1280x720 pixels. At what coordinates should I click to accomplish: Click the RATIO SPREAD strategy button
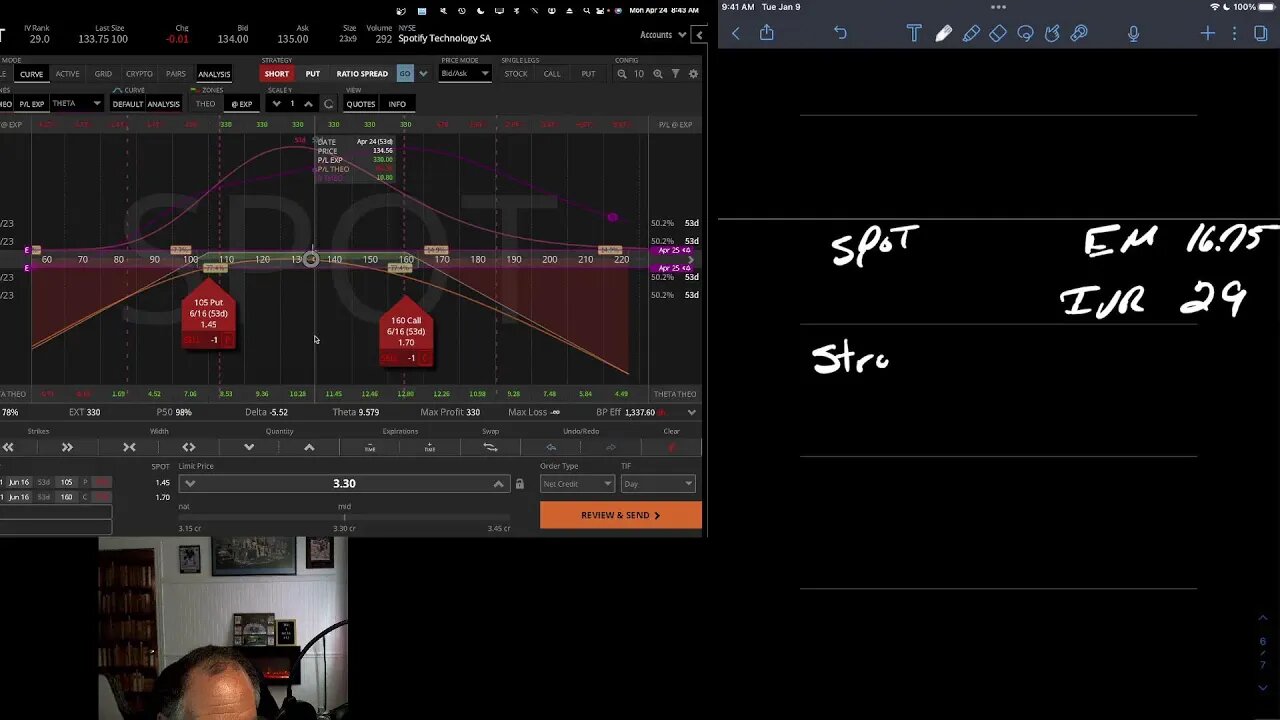[362, 74]
